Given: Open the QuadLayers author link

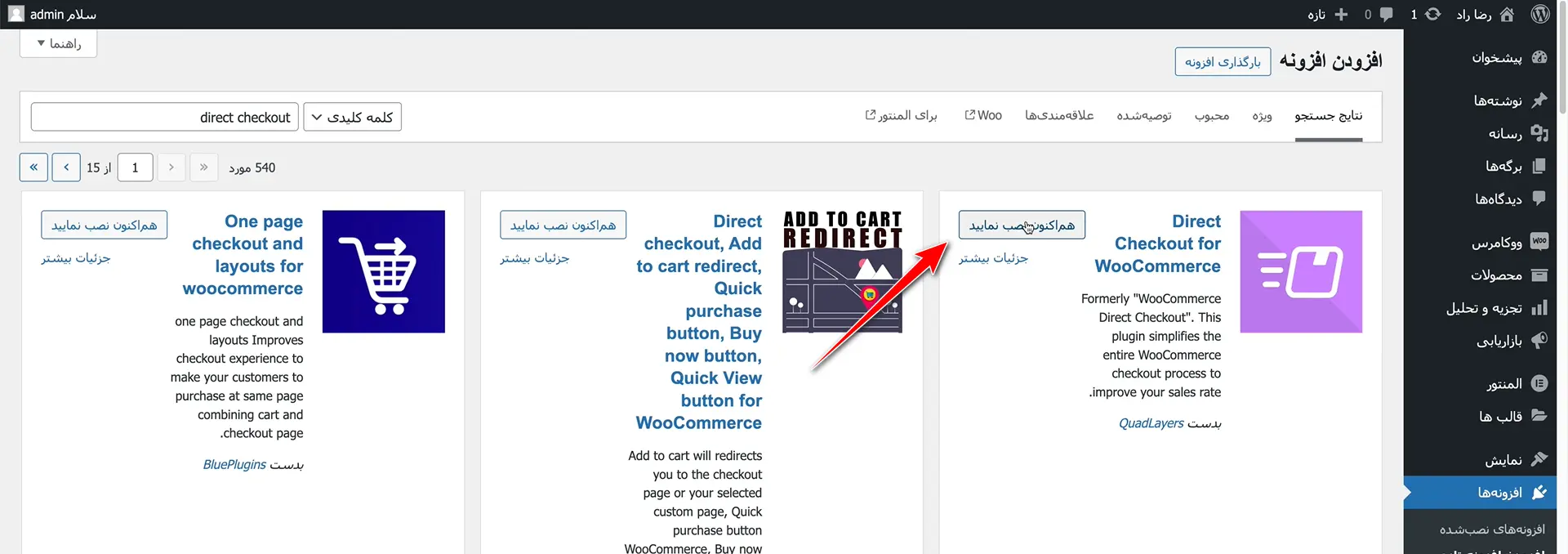Looking at the screenshot, I should [1151, 423].
